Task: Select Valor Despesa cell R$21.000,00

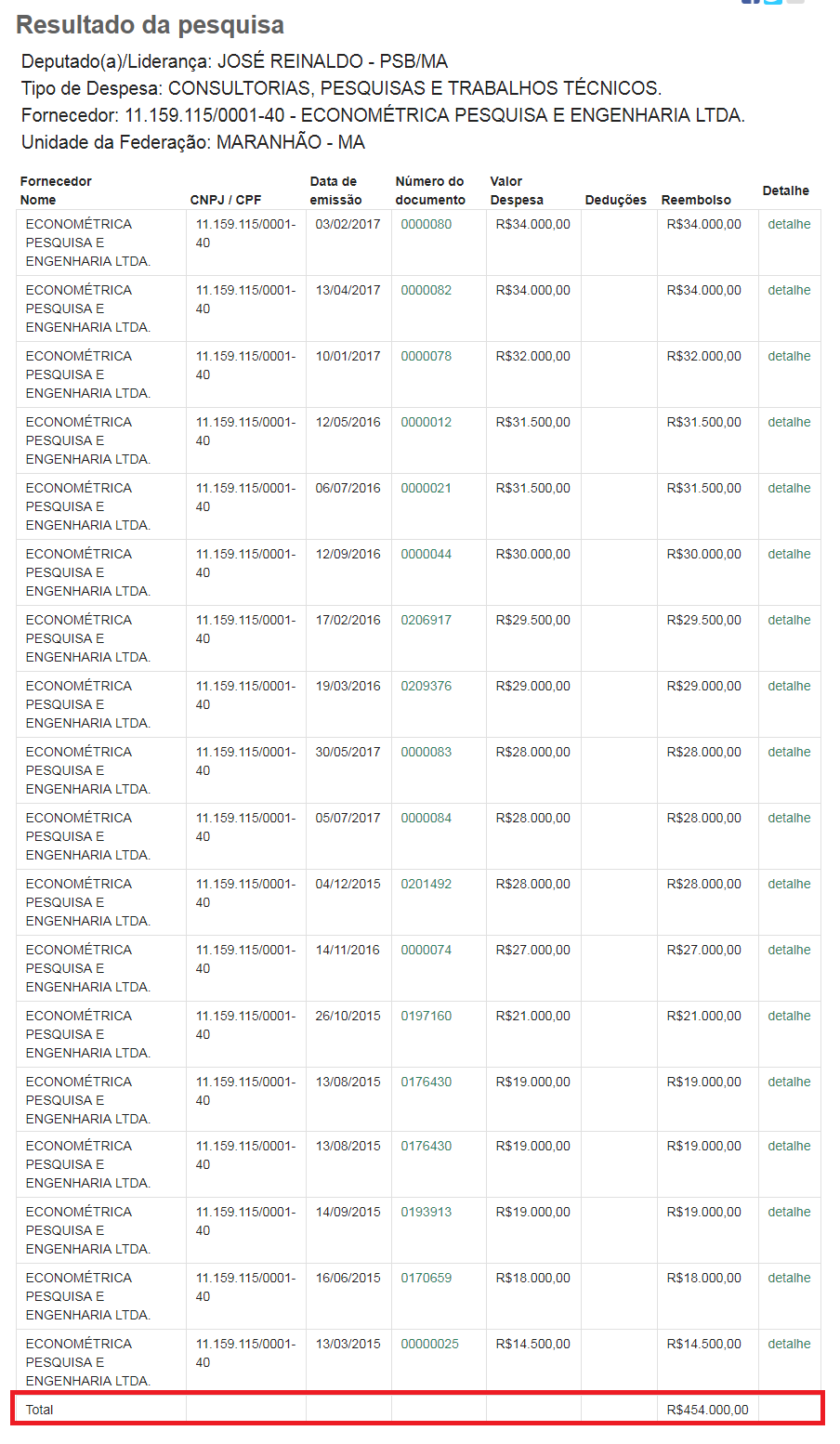Action: pos(533,1016)
